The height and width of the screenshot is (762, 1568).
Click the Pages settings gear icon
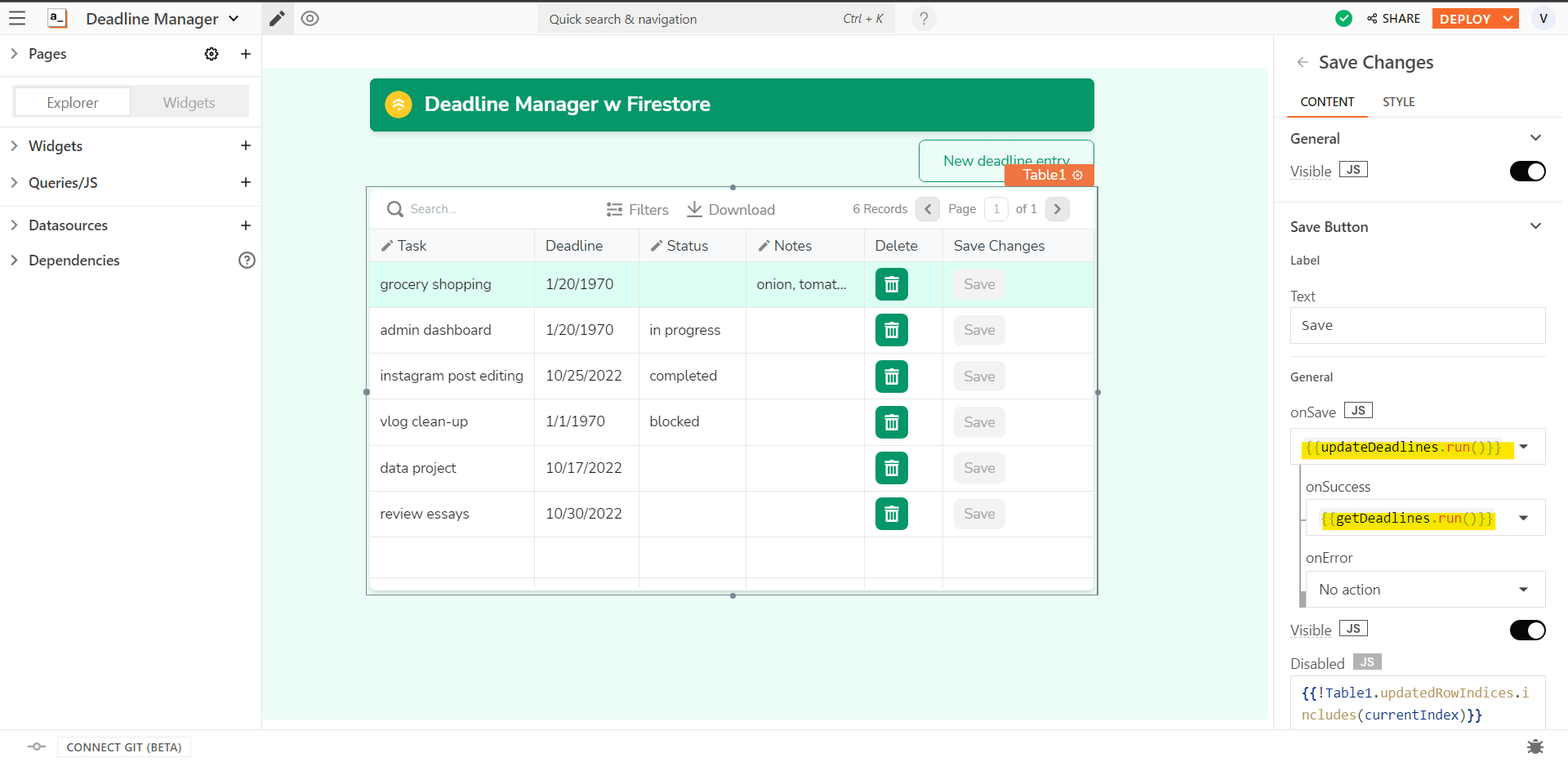pyautogui.click(x=212, y=54)
